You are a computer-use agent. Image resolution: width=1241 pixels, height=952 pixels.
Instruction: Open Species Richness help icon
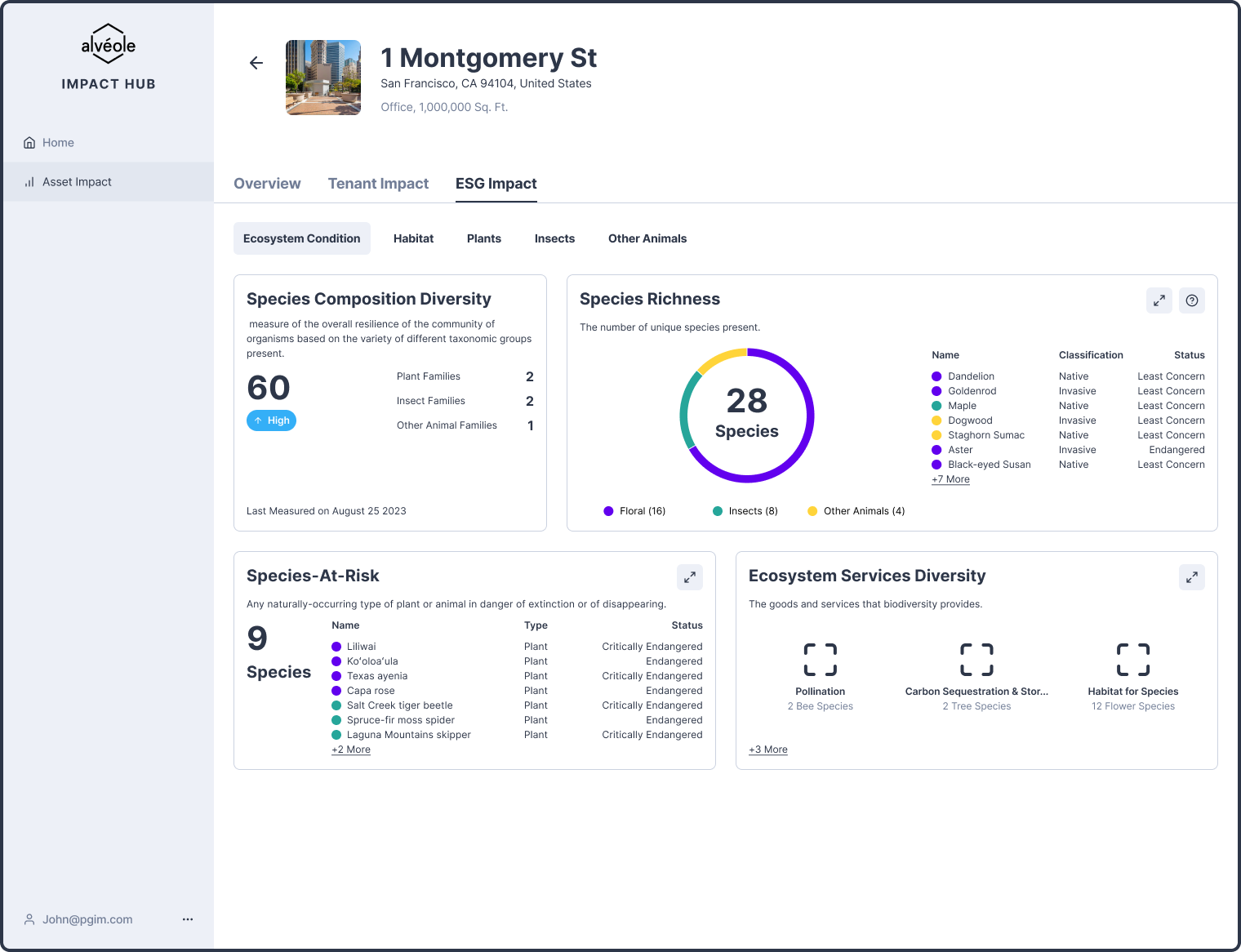[x=1191, y=300]
